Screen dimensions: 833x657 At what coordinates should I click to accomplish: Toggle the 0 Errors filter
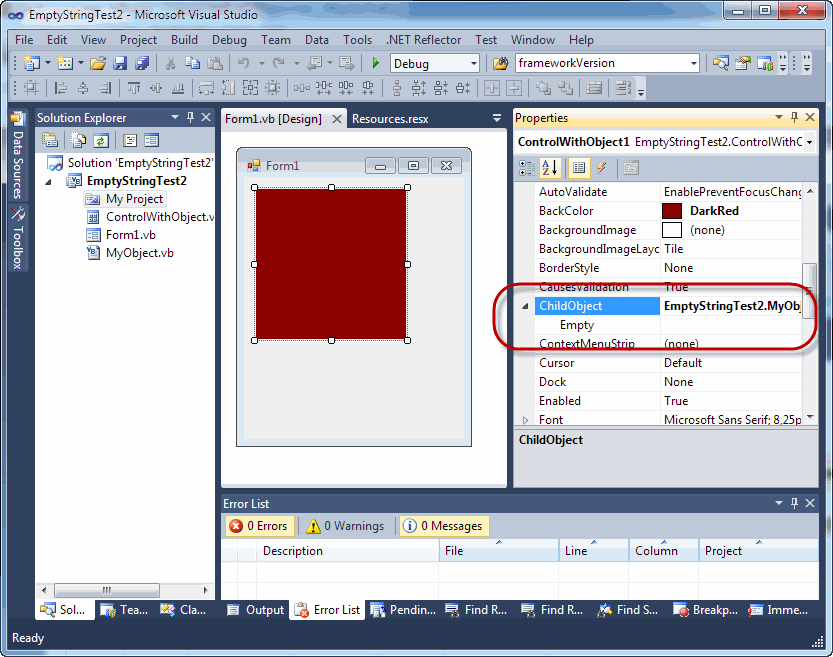pos(258,526)
